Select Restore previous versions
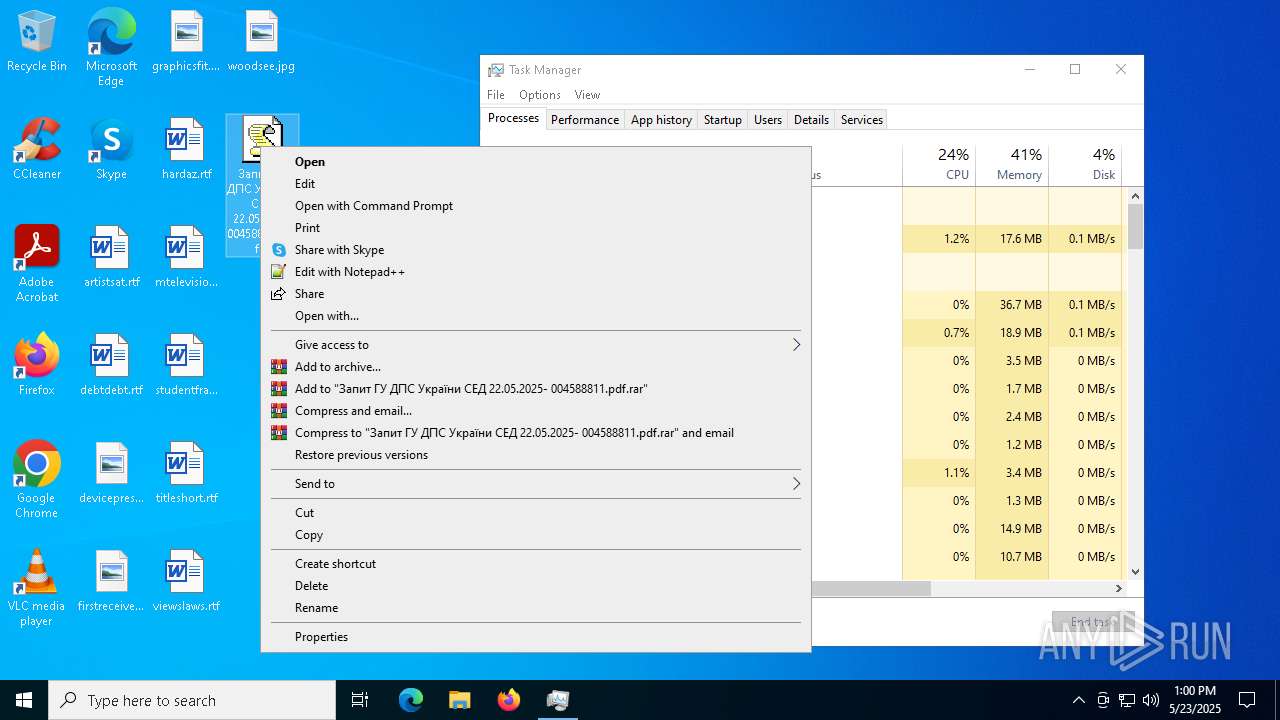This screenshot has width=1280, height=720. (x=536, y=455)
